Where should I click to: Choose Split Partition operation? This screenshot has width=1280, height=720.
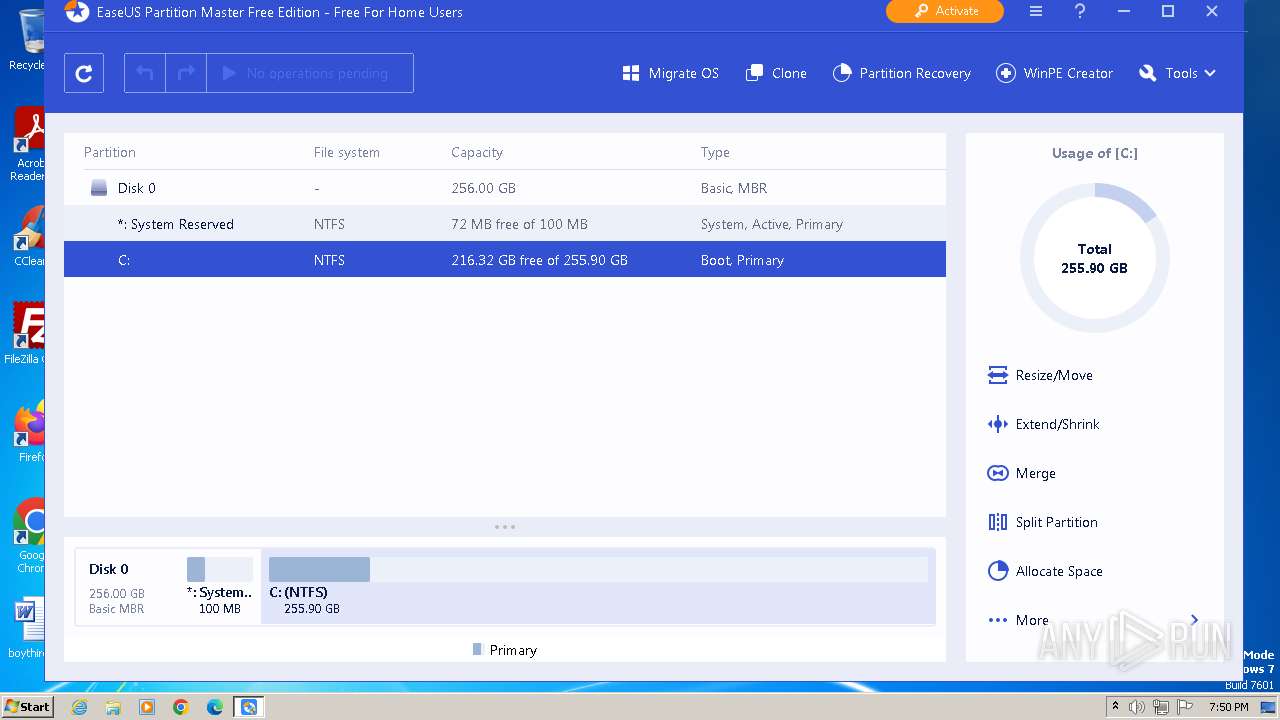click(x=1043, y=522)
